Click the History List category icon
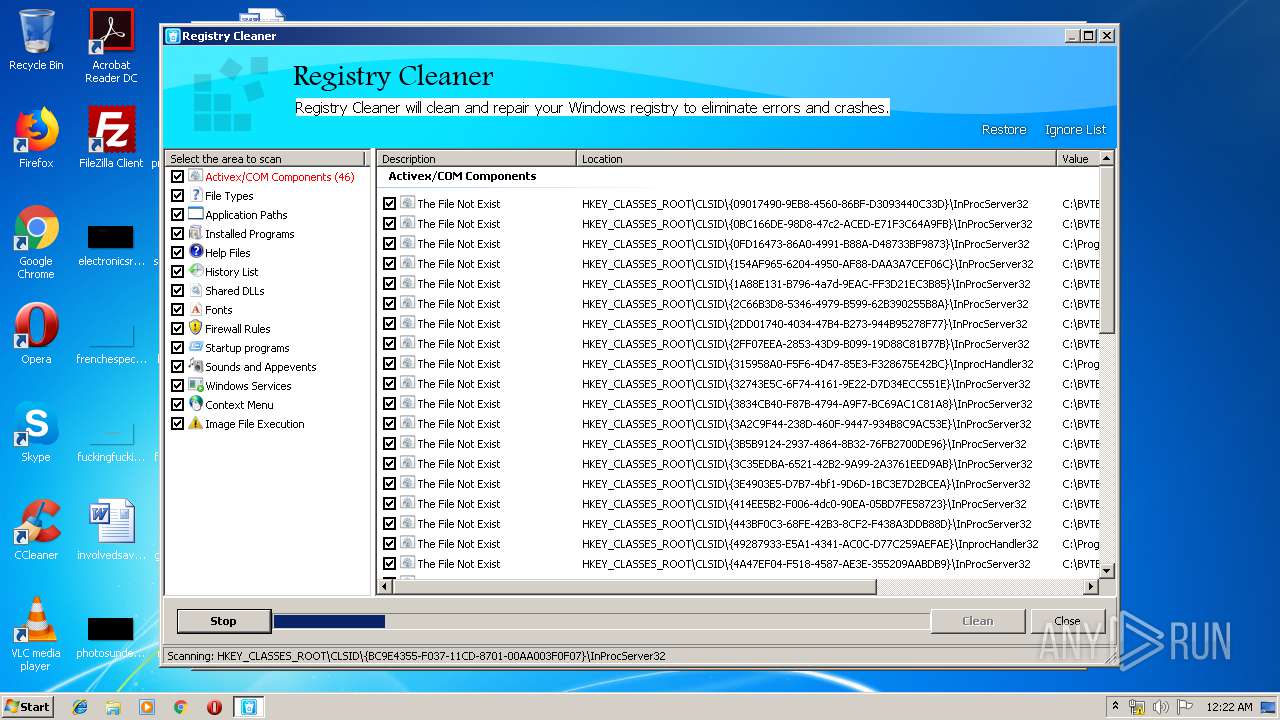Viewport: 1280px width, 720px height. point(196,271)
